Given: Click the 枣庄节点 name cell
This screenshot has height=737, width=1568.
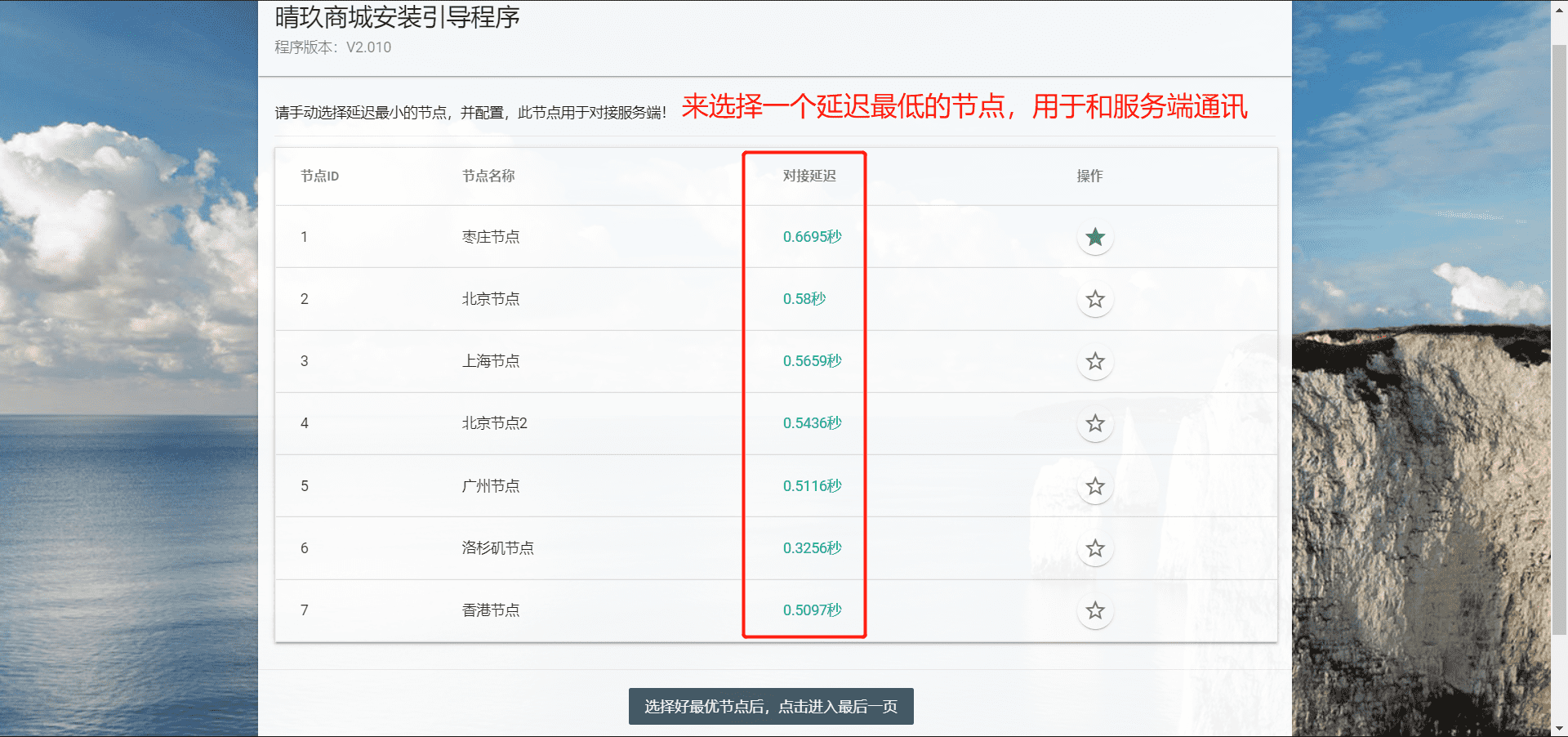Looking at the screenshot, I should pyautogui.click(x=491, y=237).
